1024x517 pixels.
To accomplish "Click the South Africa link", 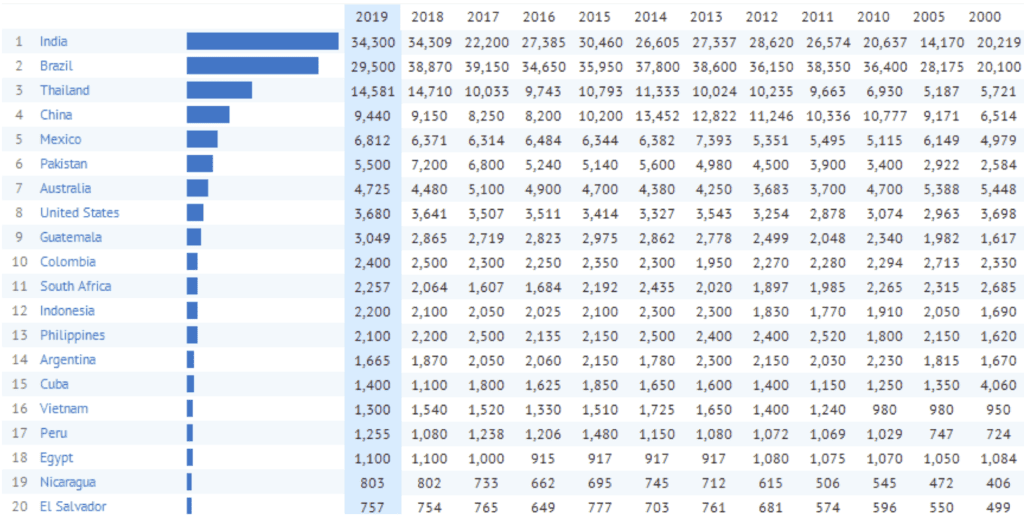I will (x=75, y=286).
